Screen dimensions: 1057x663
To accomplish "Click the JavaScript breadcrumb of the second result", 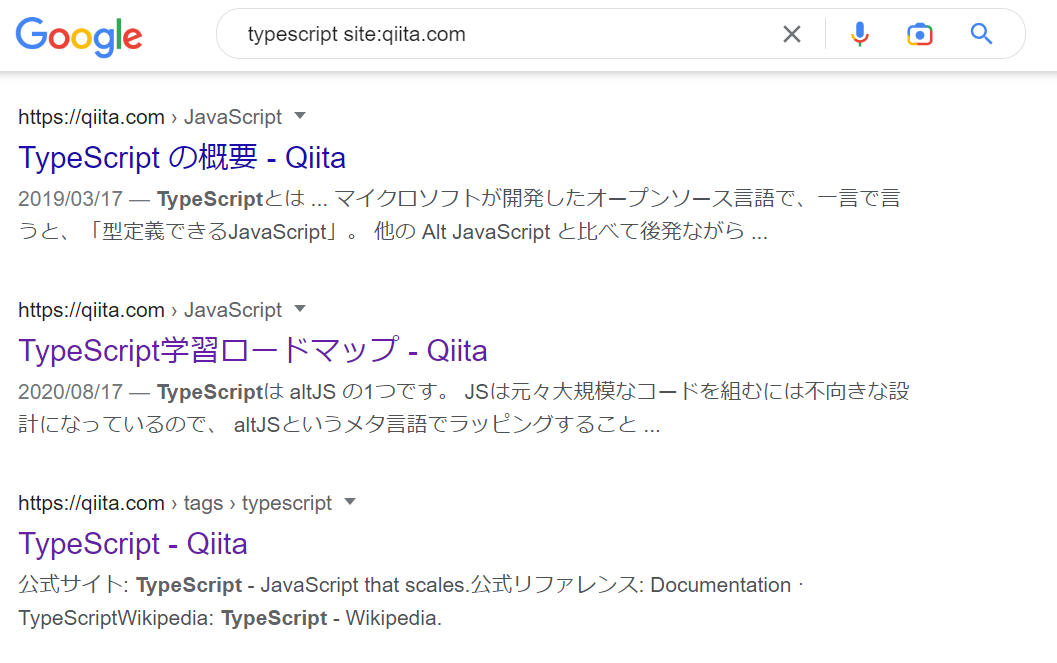I will pyautogui.click(x=233, y=310).
